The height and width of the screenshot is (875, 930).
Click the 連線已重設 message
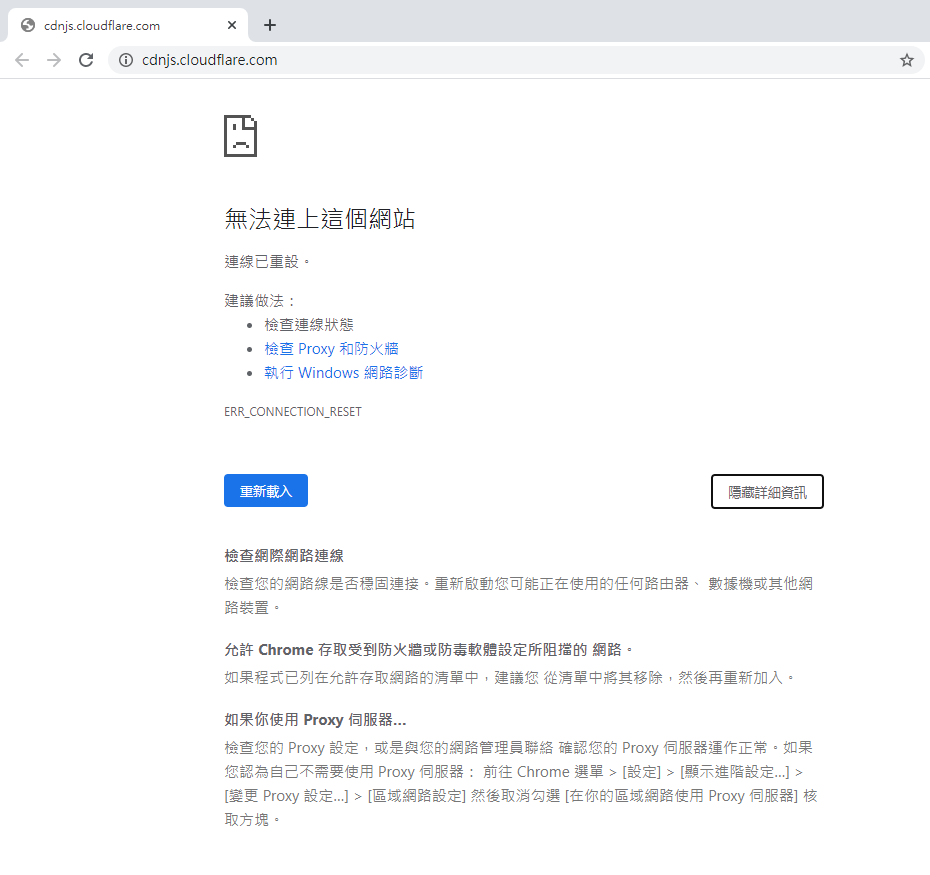pos(267,262)
